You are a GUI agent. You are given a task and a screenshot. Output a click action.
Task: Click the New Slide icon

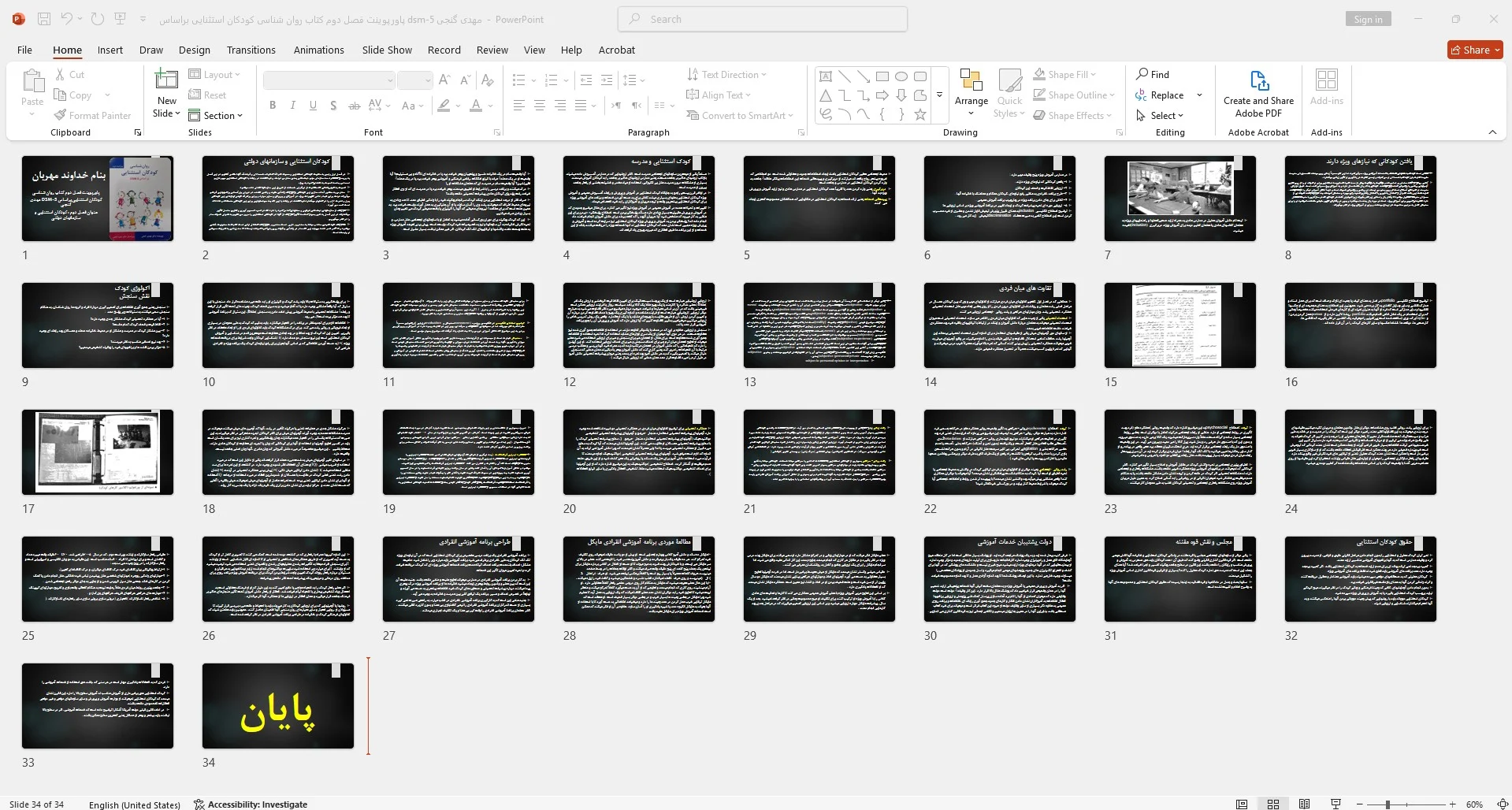[x=166, y=80]
